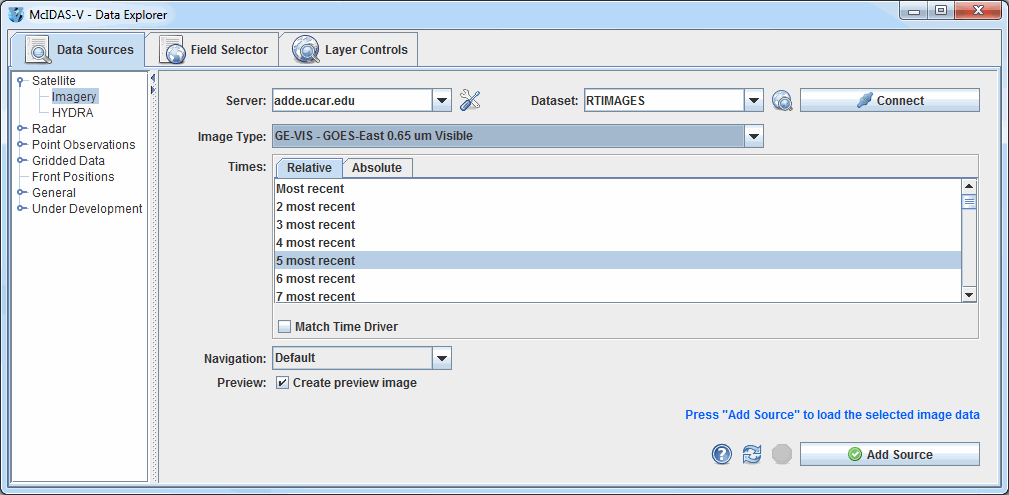Uncheck Create preview image checkbox
The height and width of the screenshot is (495, 1009).
click(284, 383)
